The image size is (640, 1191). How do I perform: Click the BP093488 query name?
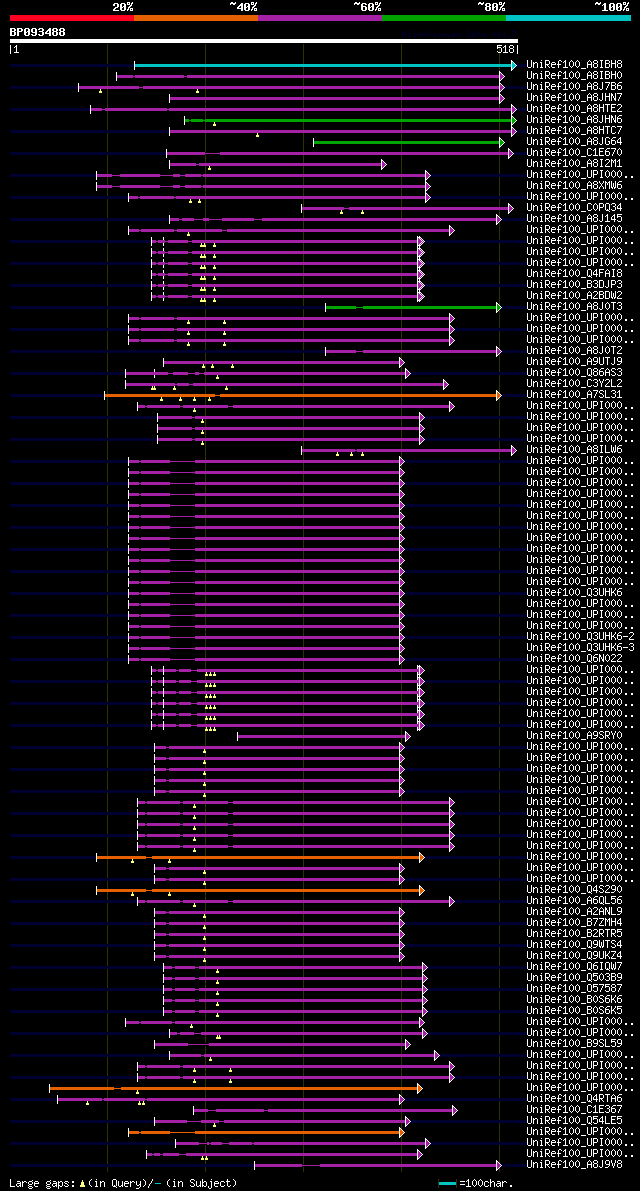[37, 32]
